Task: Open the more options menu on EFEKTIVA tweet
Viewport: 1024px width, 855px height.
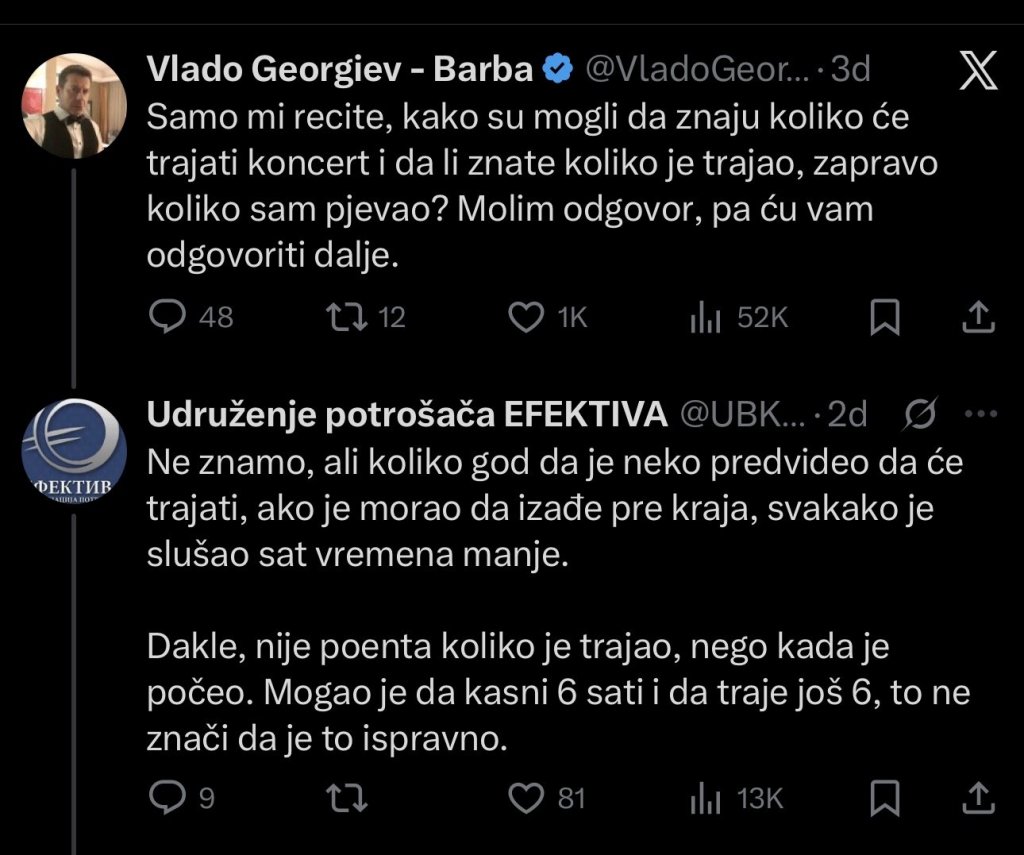Action: point(978,412)
